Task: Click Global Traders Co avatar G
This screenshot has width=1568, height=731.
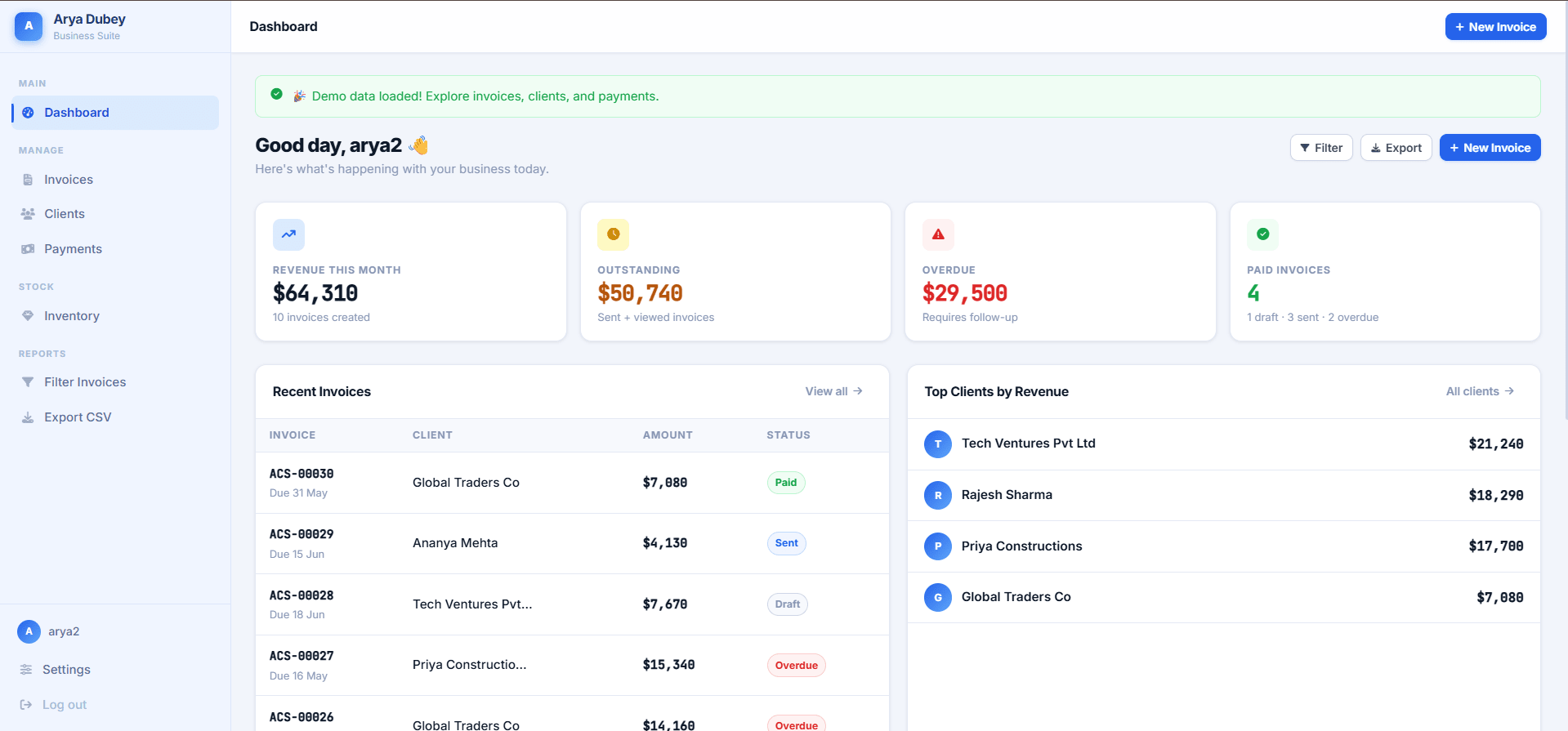Action: click(938, 597)
